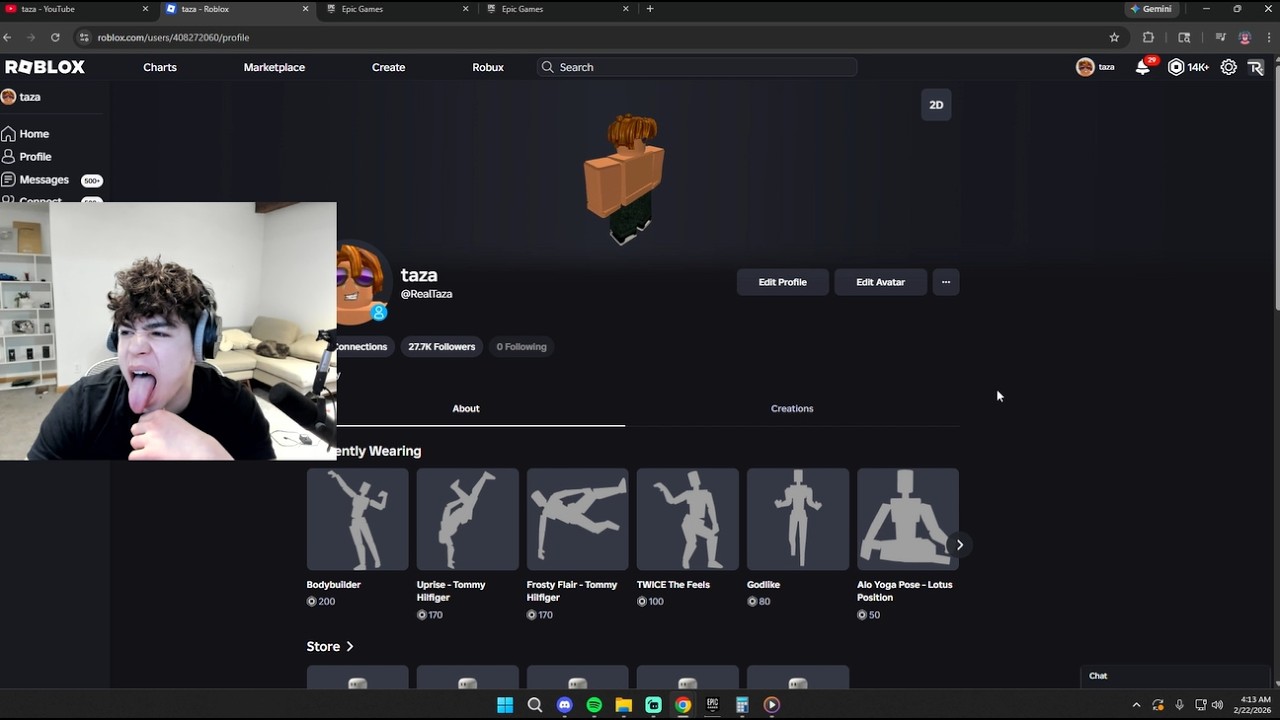Open Epic Games Launcher from taskbar
This screenshot has height=720, width=1280.
click(712, 705)
